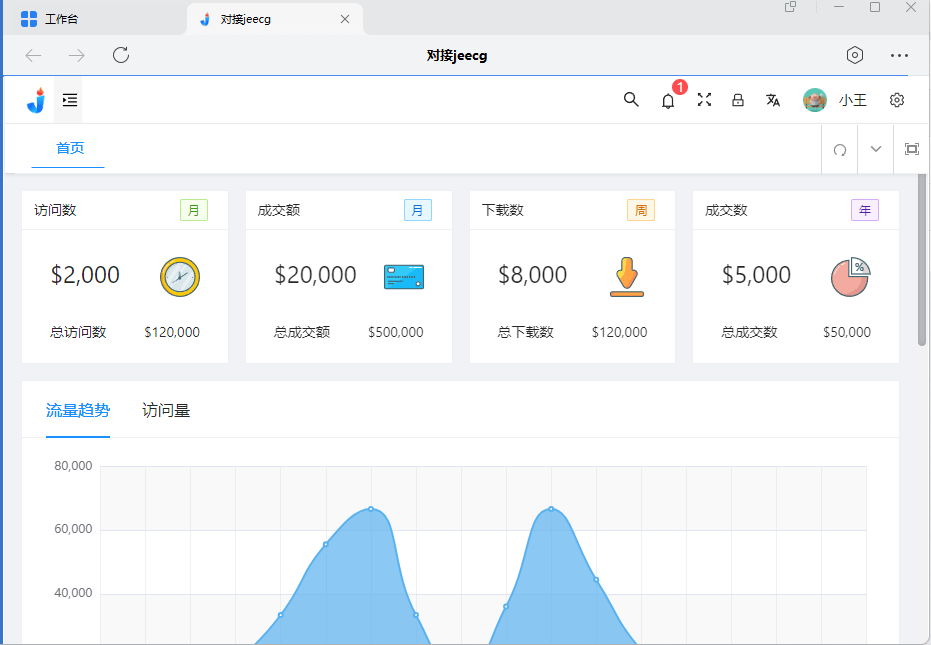Click the 成交额 card title
This screenshot has width=931, height=645.
click(279, 210)
